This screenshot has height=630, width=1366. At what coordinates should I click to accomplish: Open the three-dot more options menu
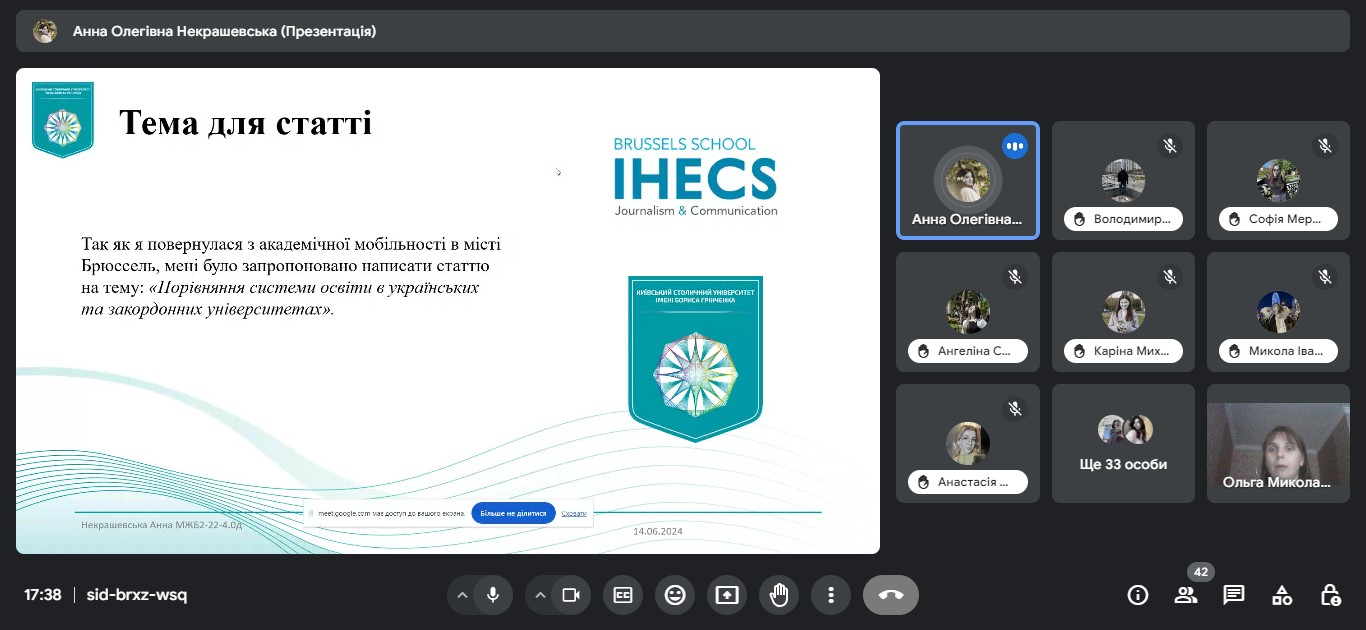tap(831, 595)
